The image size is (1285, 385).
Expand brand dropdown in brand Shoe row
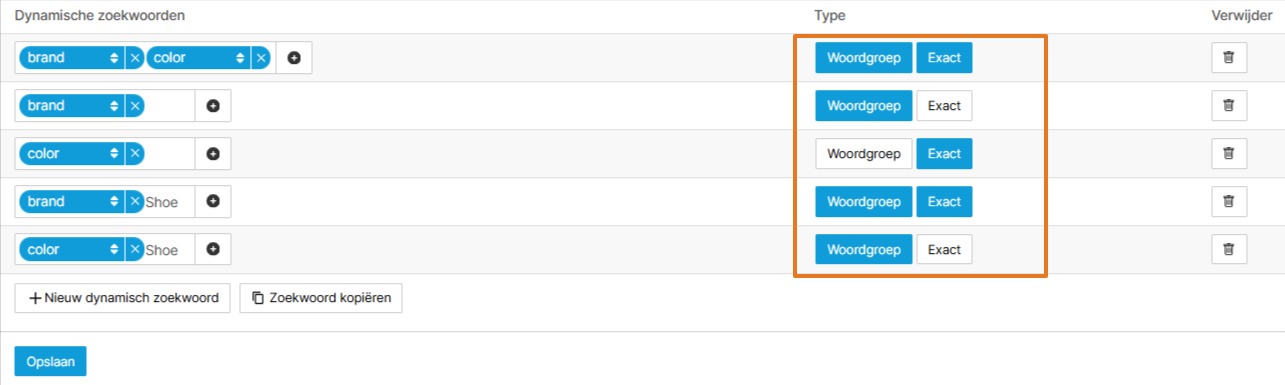72,202
